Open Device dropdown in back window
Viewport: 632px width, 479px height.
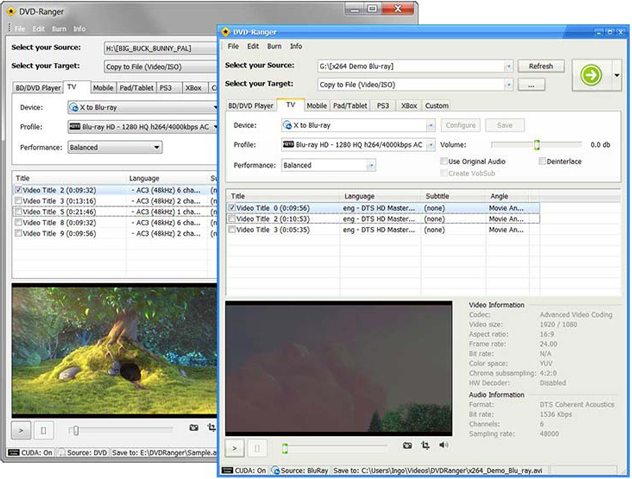click(x=215, y=108)
